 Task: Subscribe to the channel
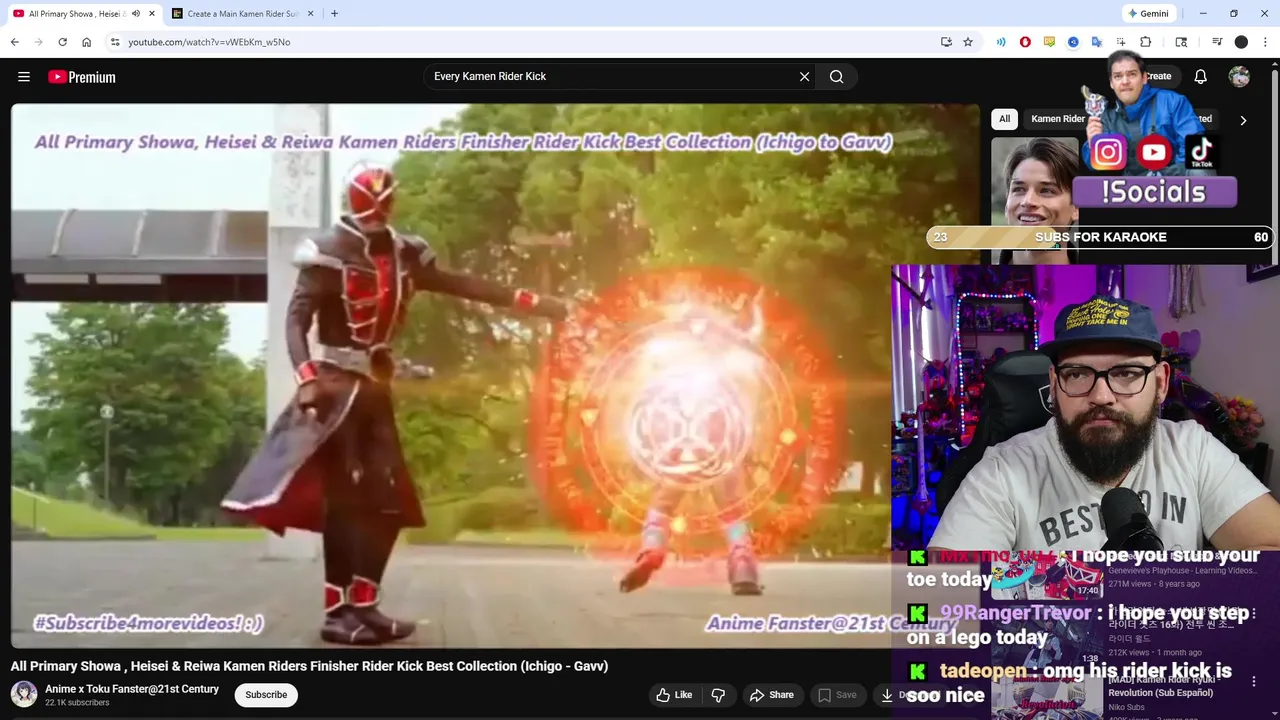(266, 695)
